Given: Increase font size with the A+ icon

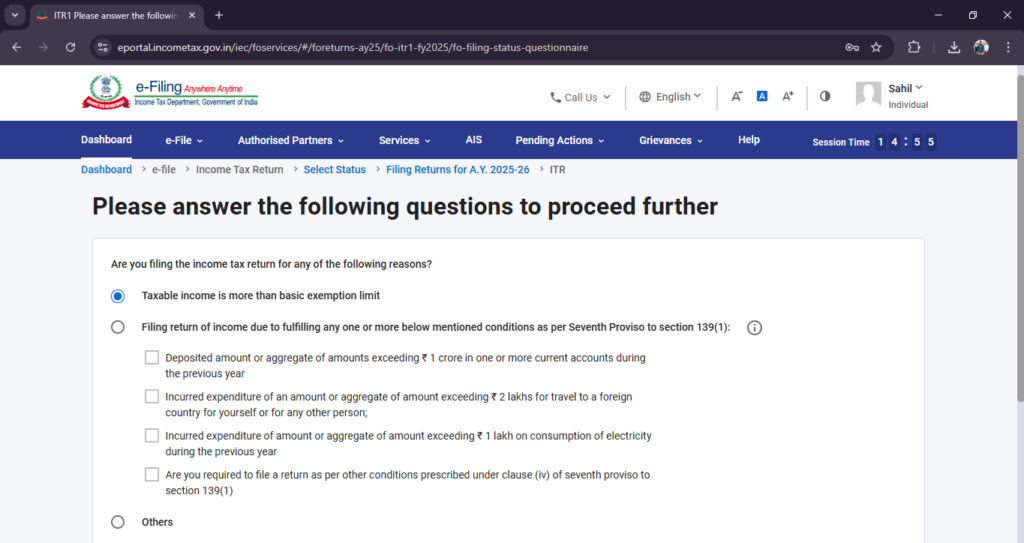Looking at the screenshot, I should click(x=788, y=96).
